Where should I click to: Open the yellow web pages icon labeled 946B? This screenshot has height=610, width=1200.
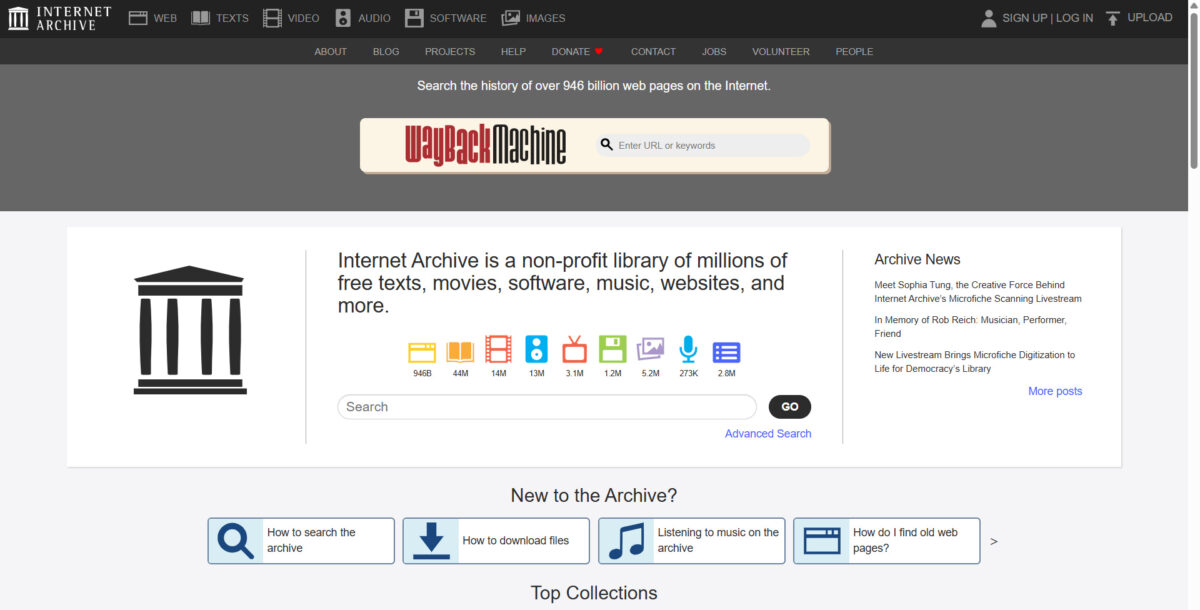[x=422, y=350]
